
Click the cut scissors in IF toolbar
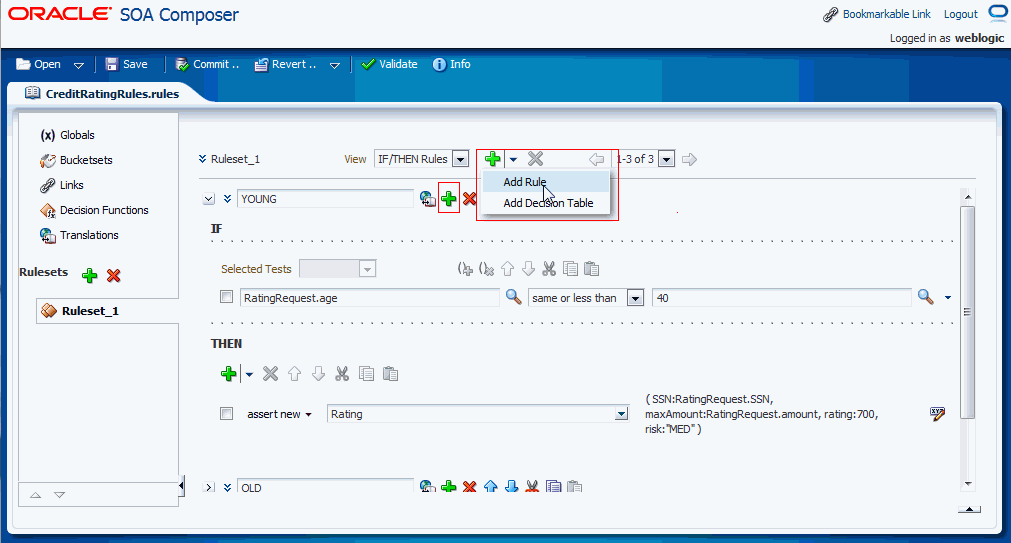click(x=549, y=269)
